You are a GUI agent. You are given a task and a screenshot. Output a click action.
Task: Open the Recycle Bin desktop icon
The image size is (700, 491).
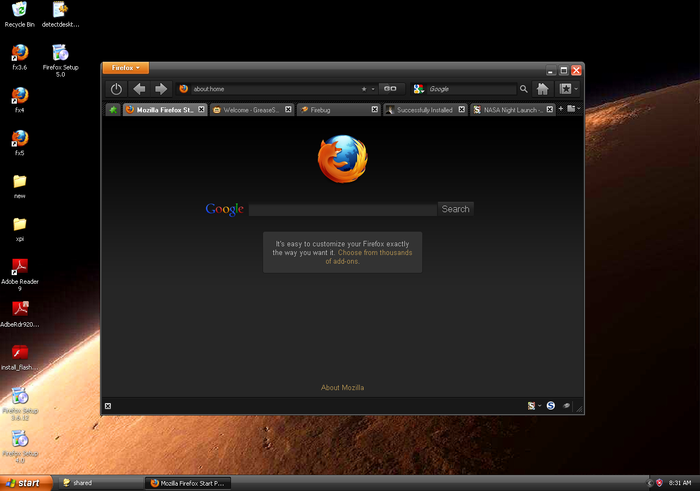click(19, 14)
